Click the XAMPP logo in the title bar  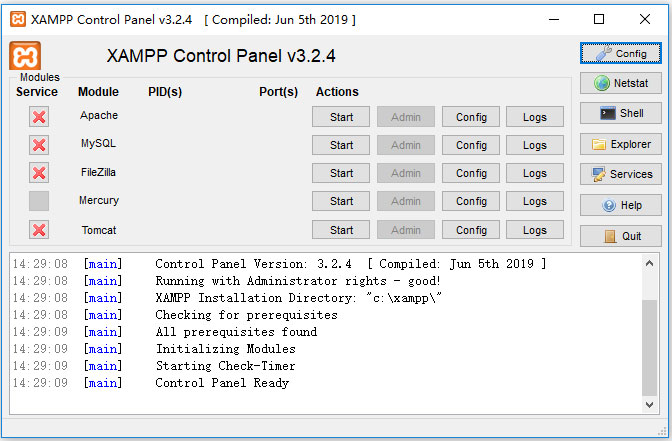(18, 19)
